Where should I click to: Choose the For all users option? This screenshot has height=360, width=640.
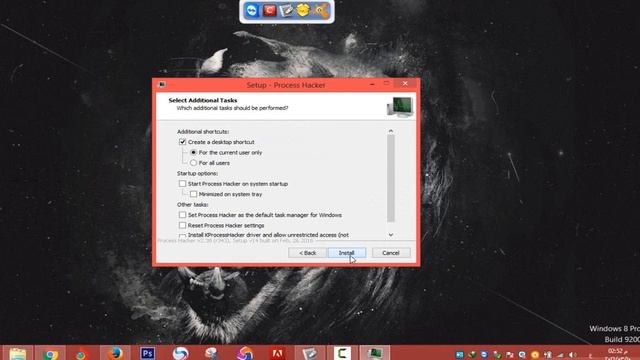[x=193, y=163]
